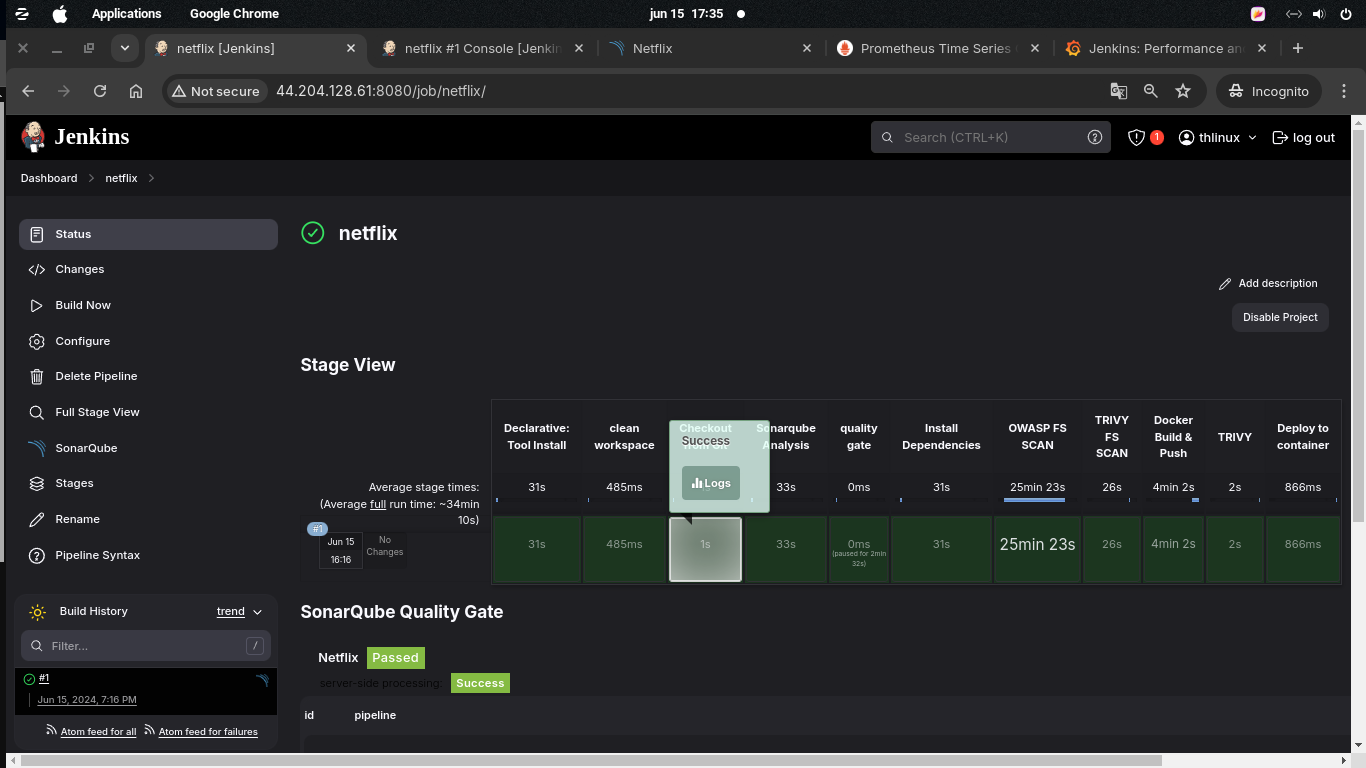
Task: Click the netflix breadcrumb
Action: pos(121,178)
